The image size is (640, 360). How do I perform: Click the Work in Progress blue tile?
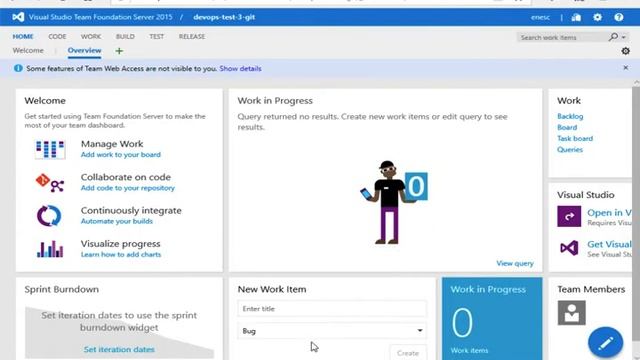(492, 319)
